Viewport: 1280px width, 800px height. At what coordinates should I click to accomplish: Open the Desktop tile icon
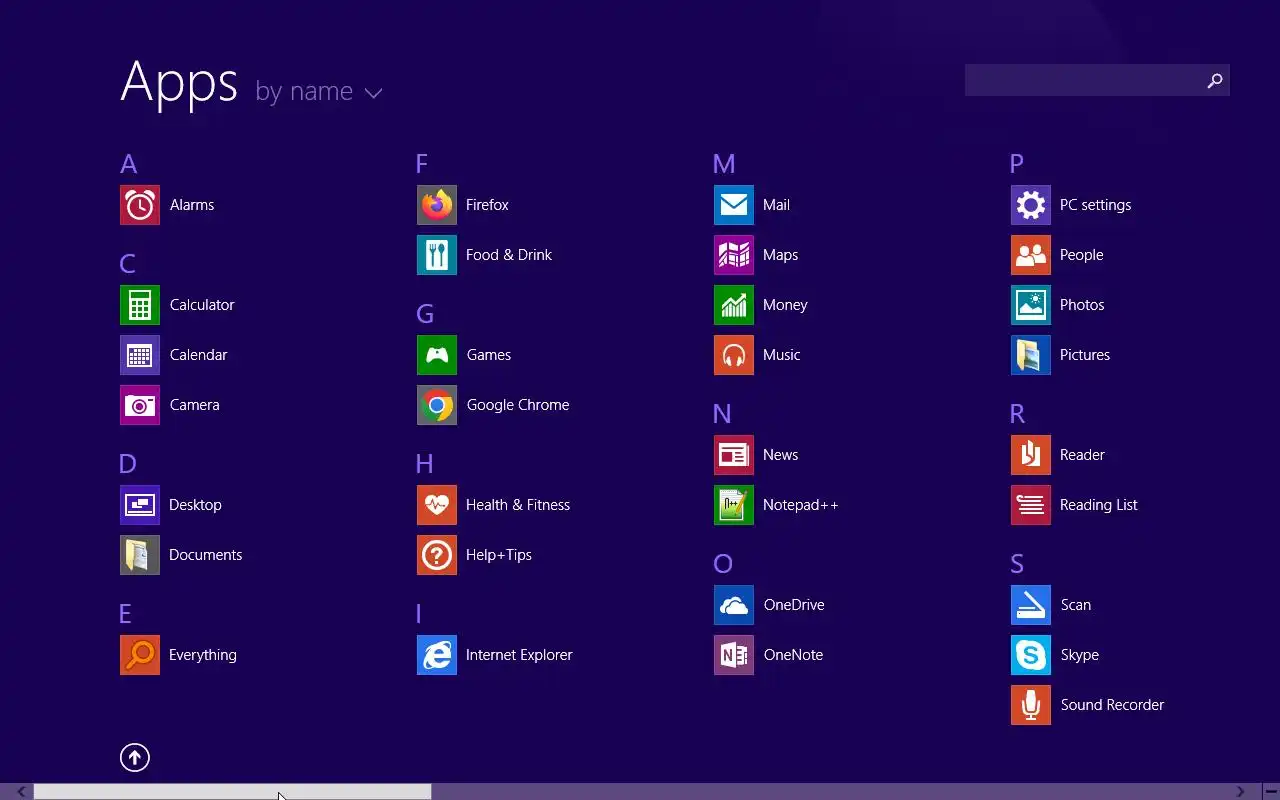140,505
